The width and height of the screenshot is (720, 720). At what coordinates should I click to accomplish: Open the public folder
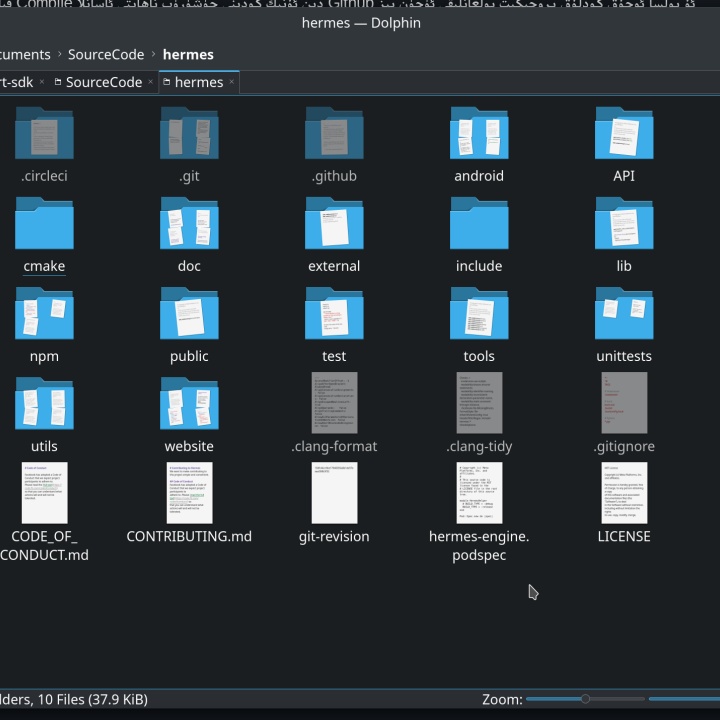[189, 313]
